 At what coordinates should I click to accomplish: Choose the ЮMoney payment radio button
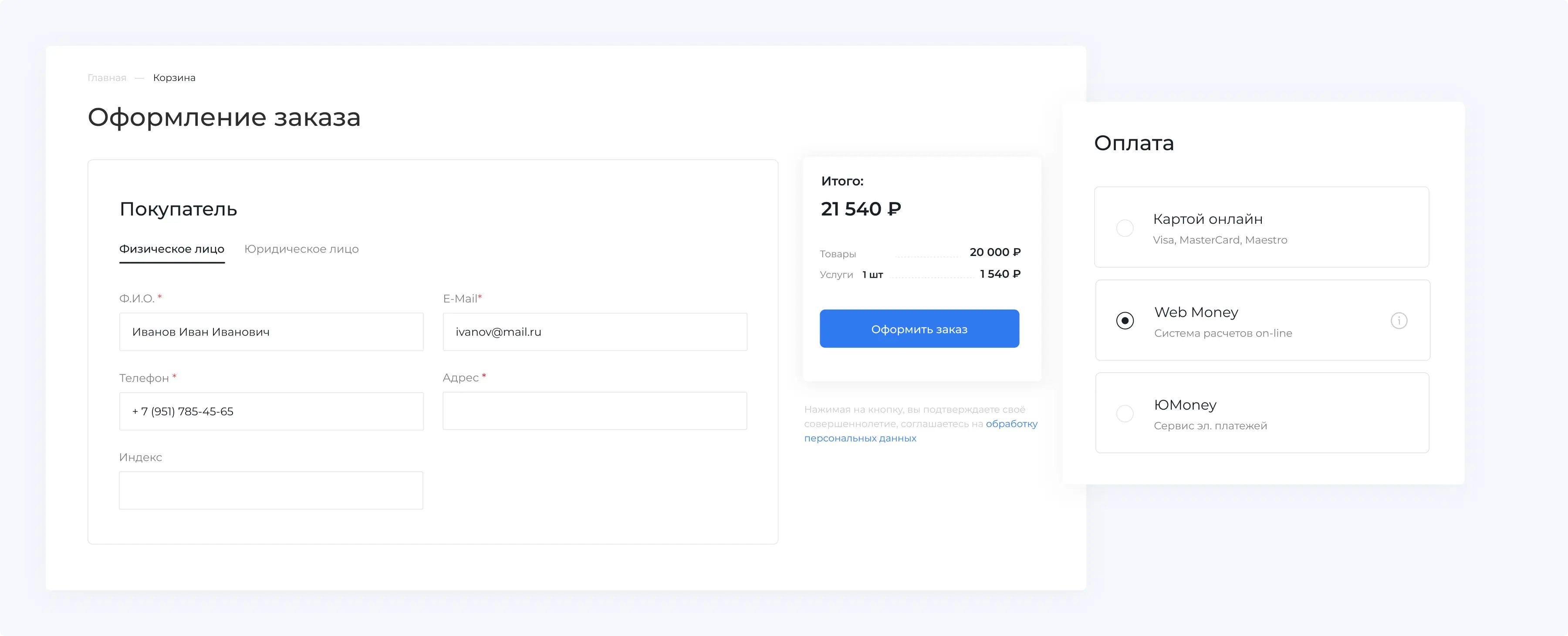pos(1124,414)
